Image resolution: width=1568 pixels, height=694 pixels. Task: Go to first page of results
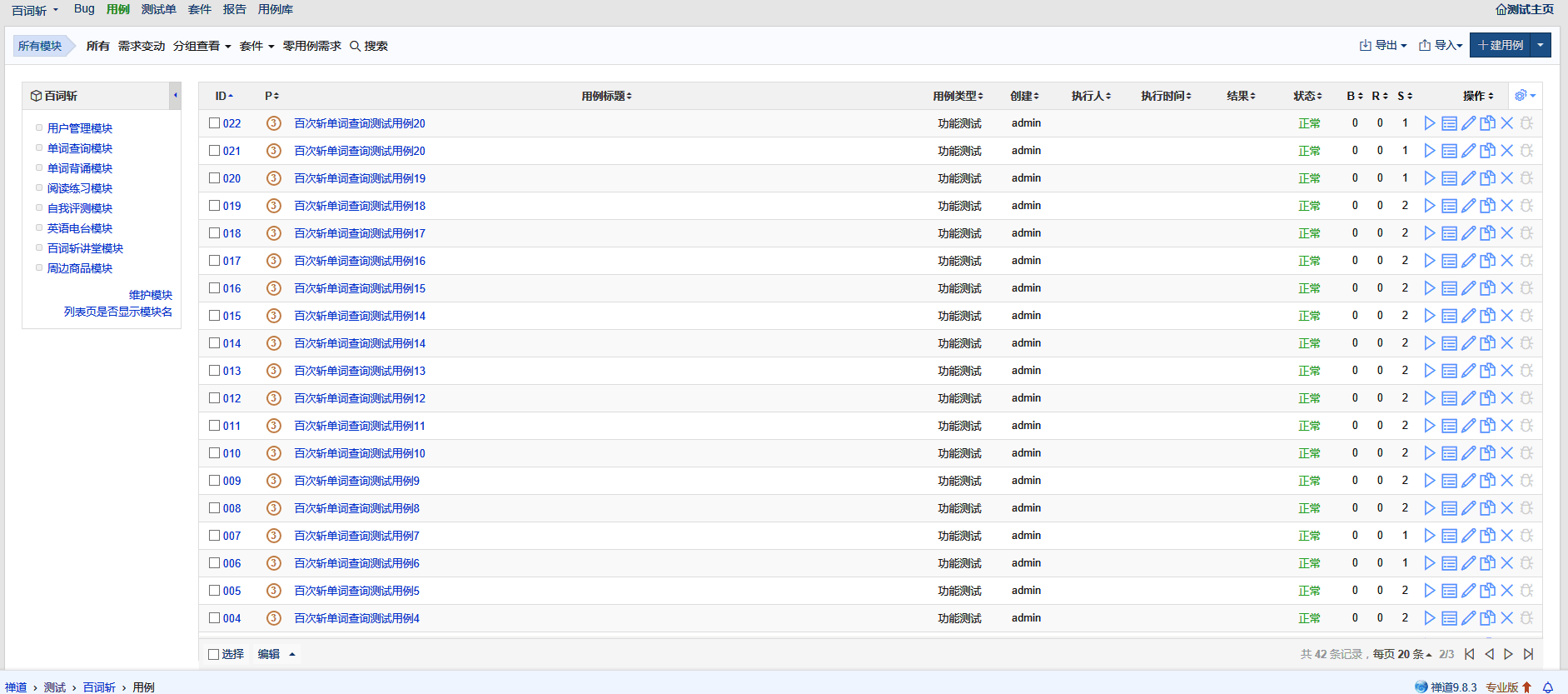[1470, 654]
